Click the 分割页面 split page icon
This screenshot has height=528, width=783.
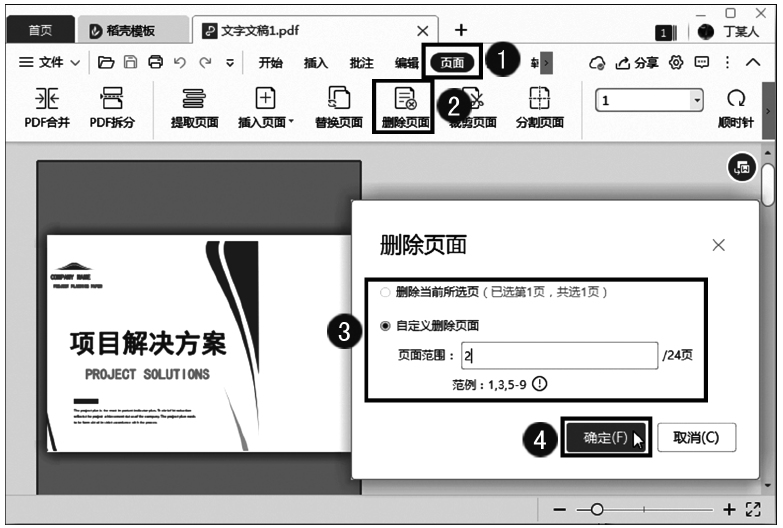point(539,99)
